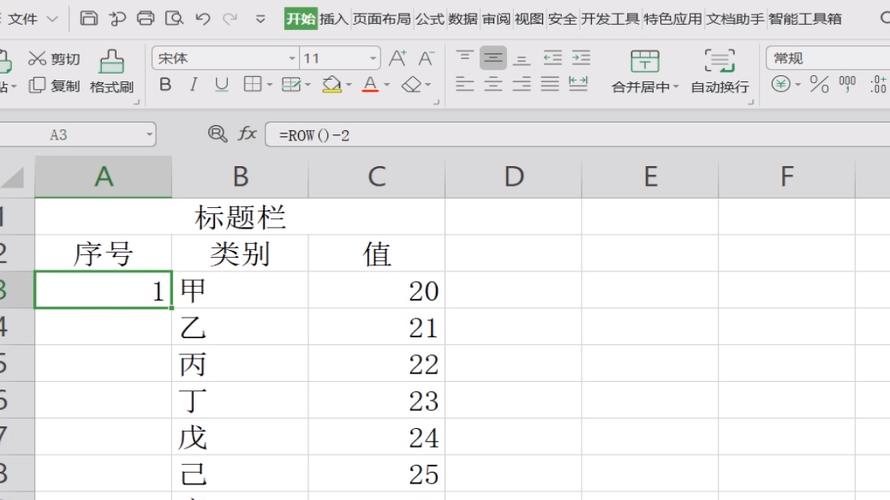Screen dimensions: 890x500
Task: Increase font size with A+ icon
Action: point(398,58)
